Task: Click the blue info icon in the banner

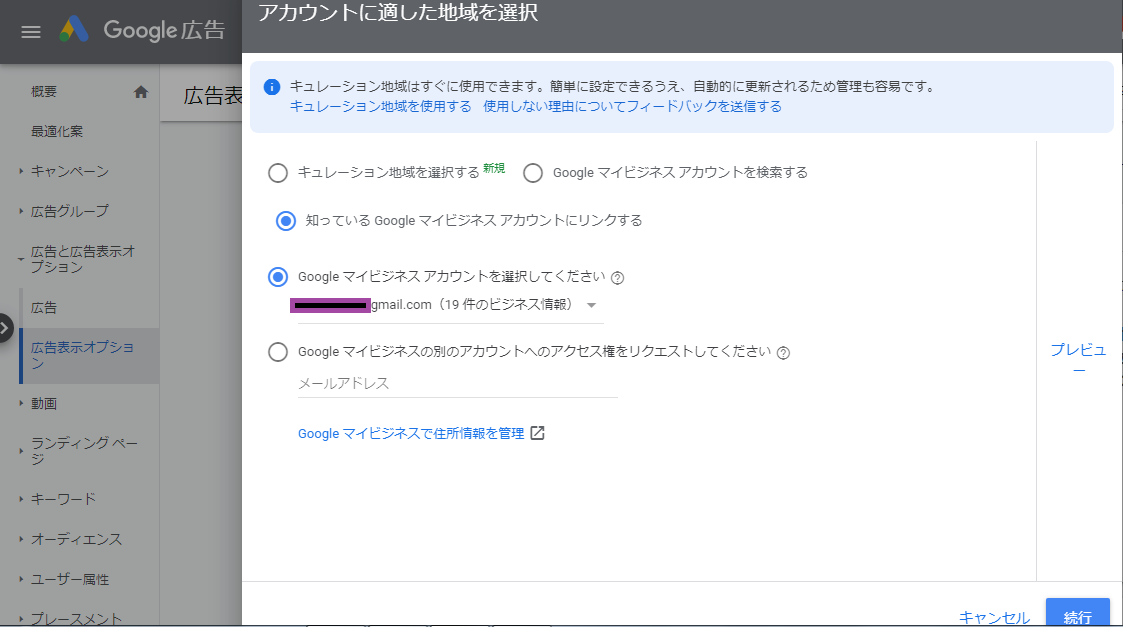Action: pyautogui.click(x=272, y=87)
